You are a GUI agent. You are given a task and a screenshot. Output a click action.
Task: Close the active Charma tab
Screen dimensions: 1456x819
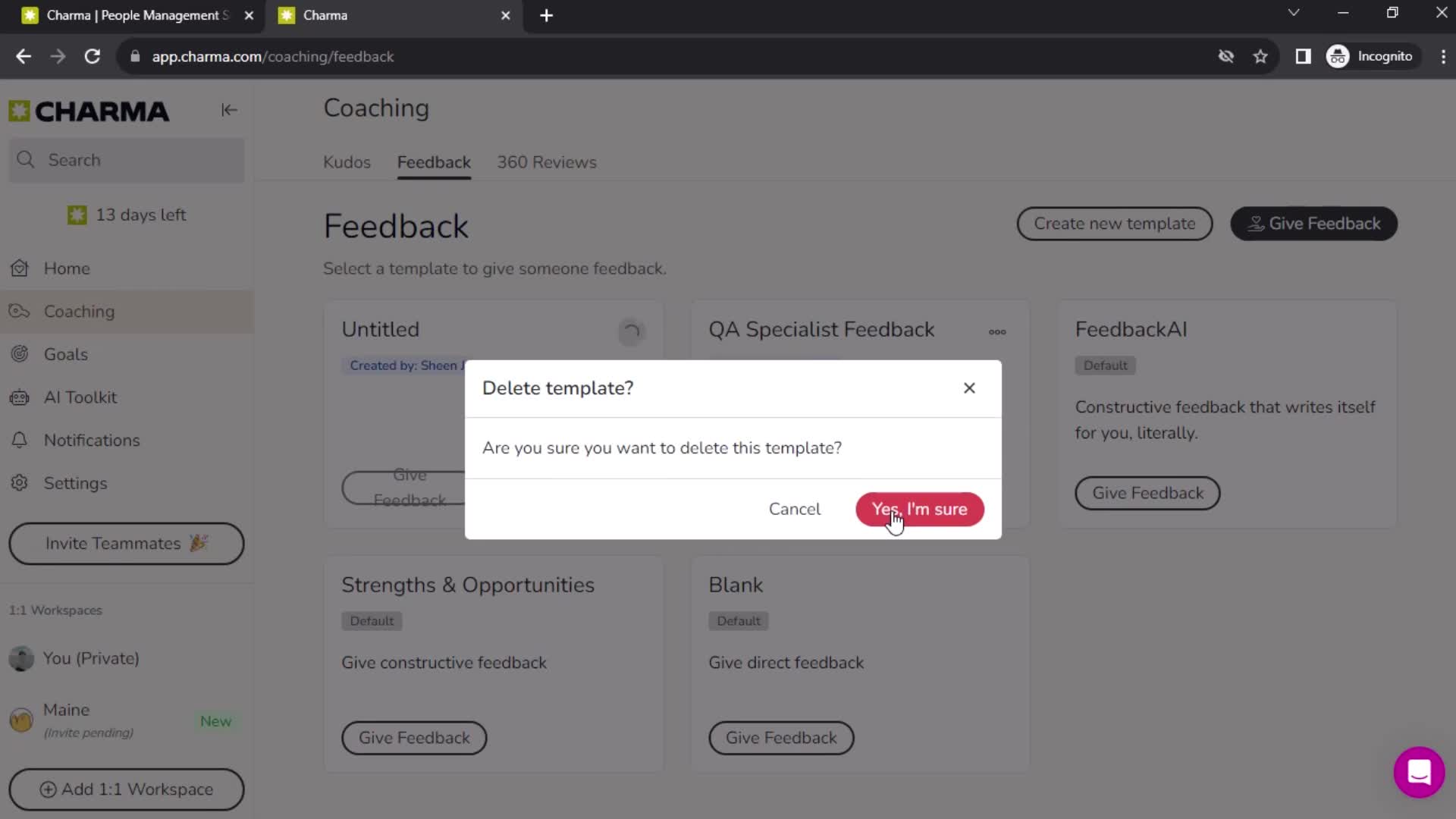[506, 16]
